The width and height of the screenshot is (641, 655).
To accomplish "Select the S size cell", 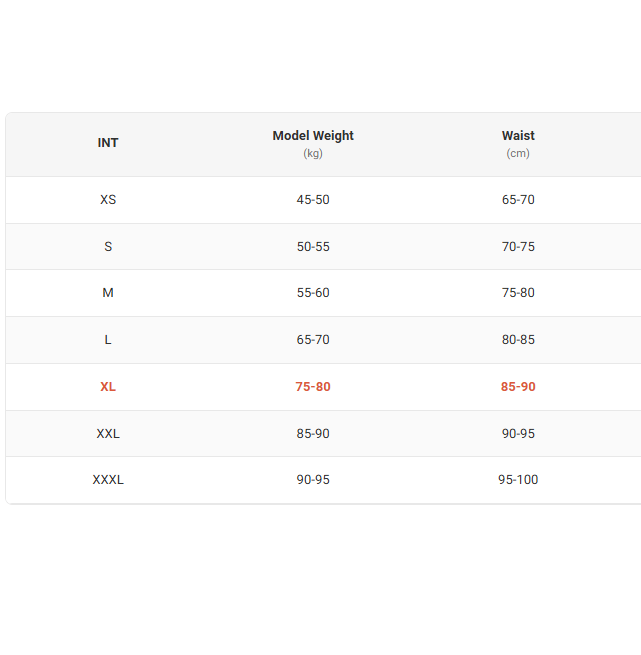I will [x=108, y=247].
